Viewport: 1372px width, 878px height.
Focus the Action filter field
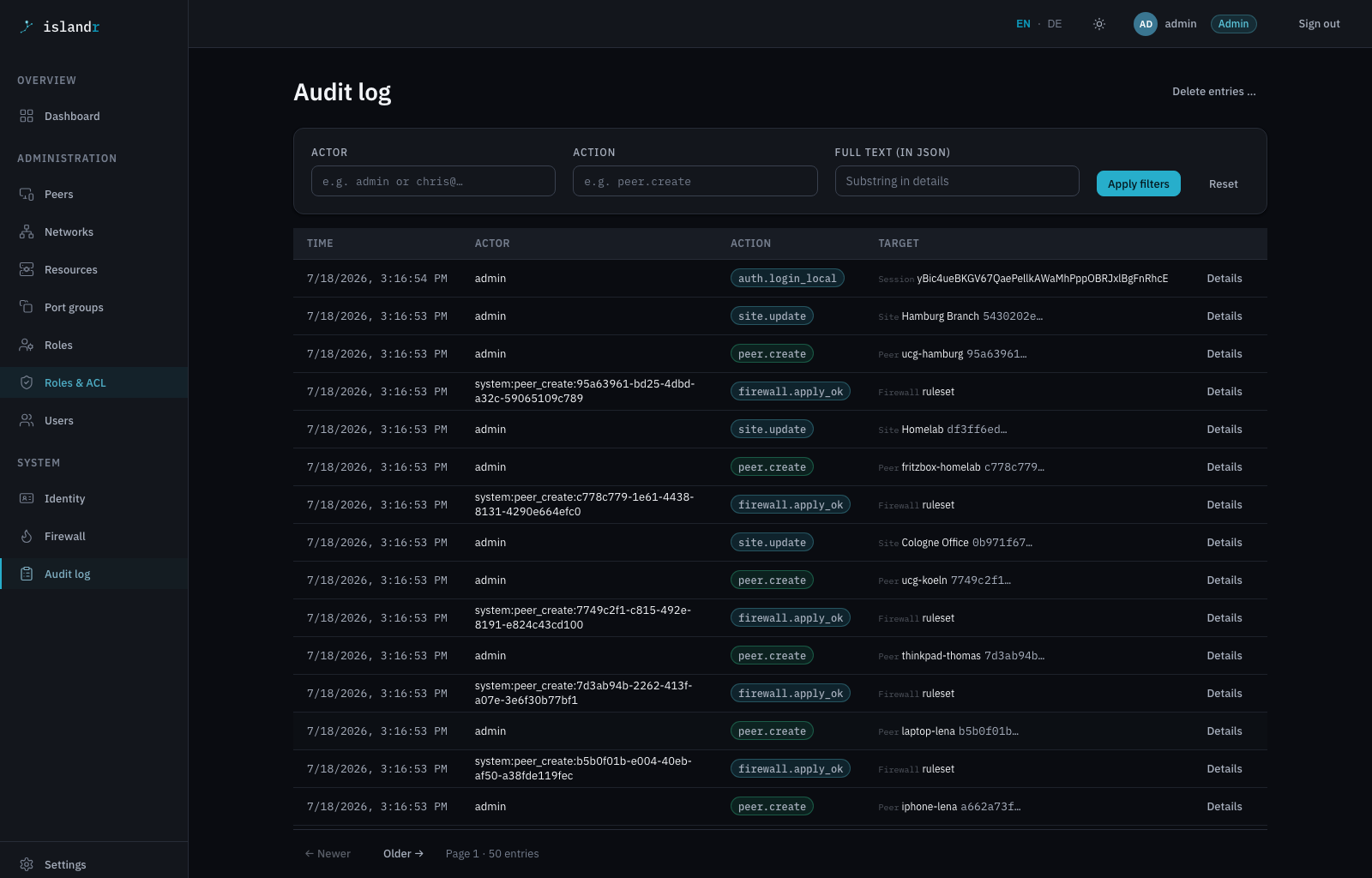pos(695,181)
